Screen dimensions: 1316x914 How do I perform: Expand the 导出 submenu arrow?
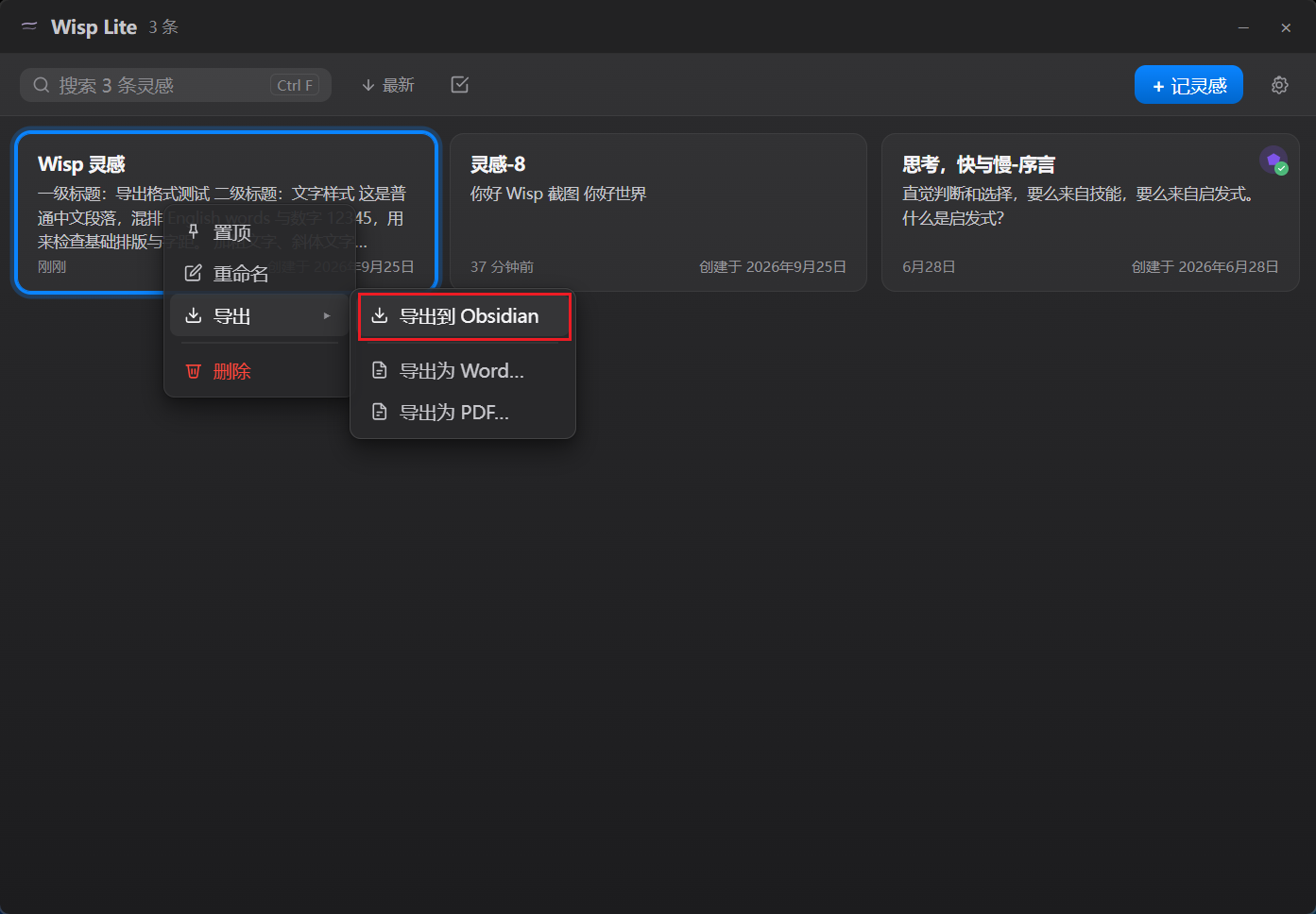coord(327,315)
